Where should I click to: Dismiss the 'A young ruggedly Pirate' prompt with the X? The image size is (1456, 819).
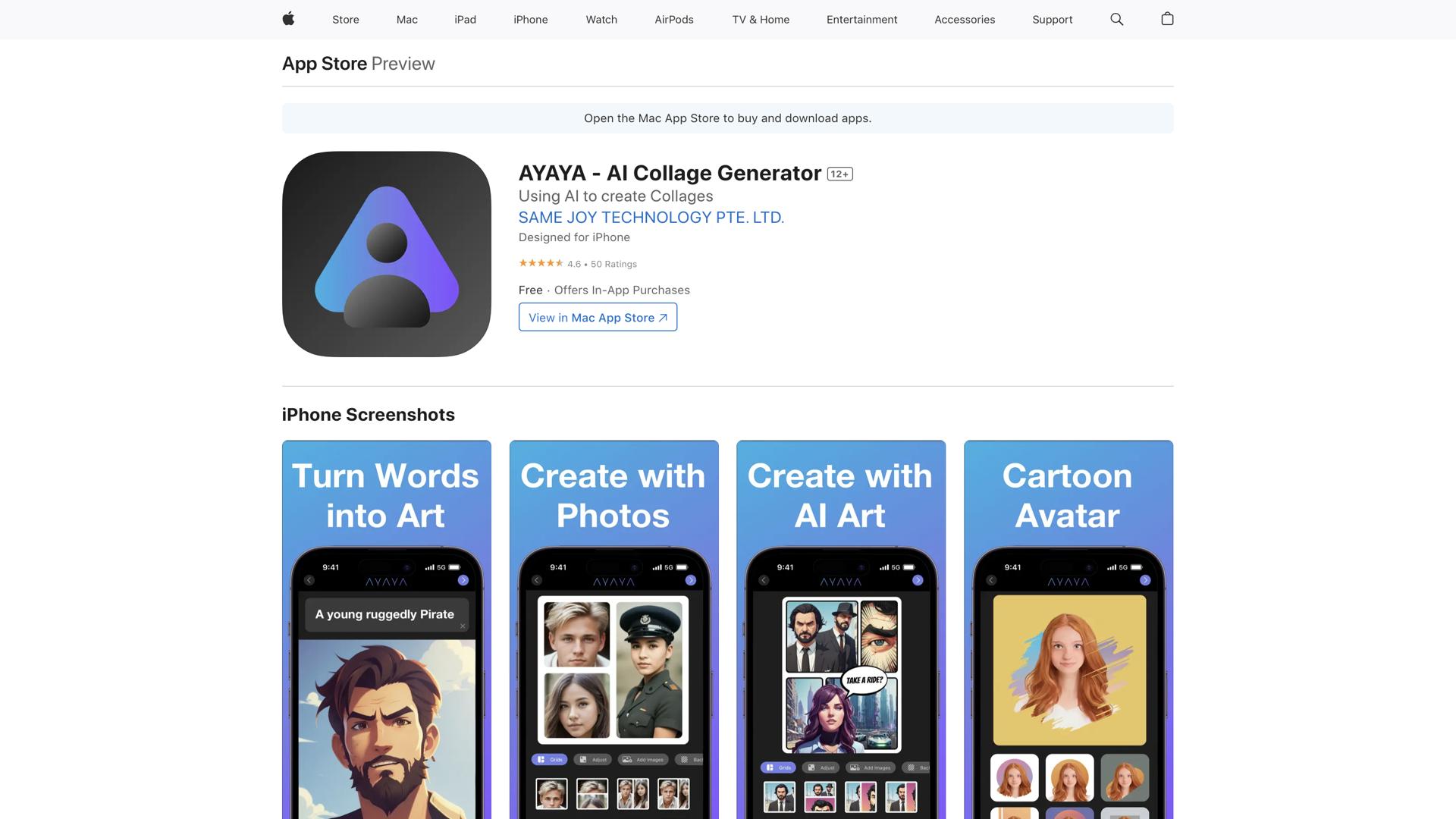point(463,625)
